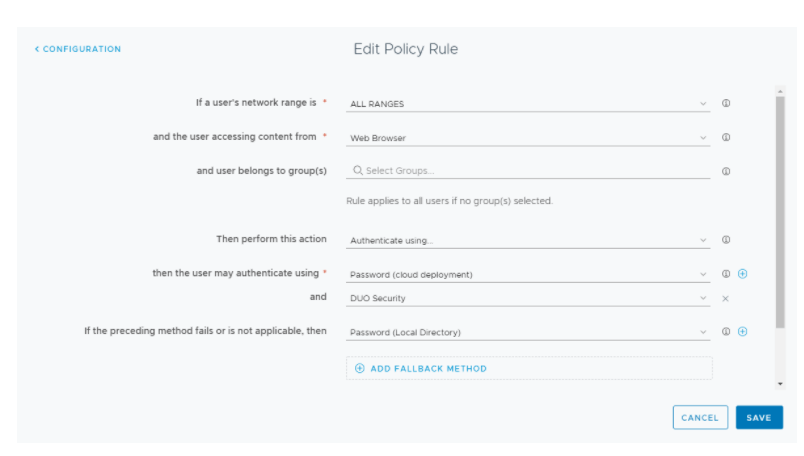Screen dimensions: 804x456
Task: Open the ALL RANGES network range dropdown
Action: click(x=528, y=103)
